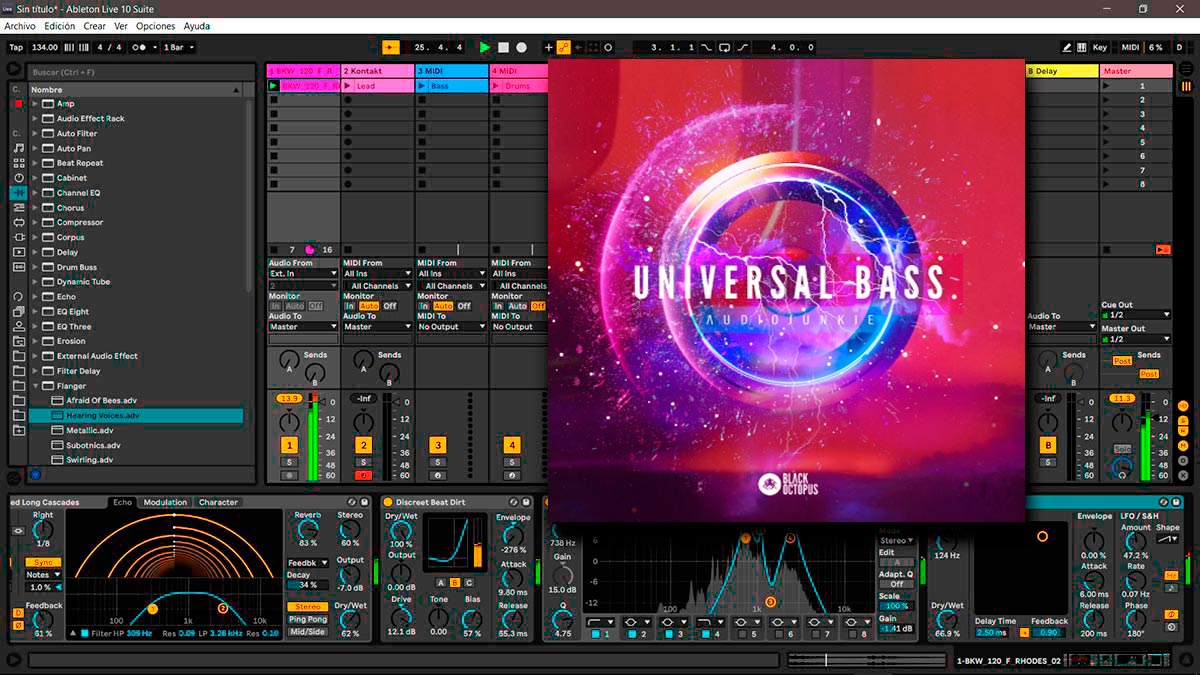
Task: Click the 2 Kontakt track header
Action: coord(378,71)
